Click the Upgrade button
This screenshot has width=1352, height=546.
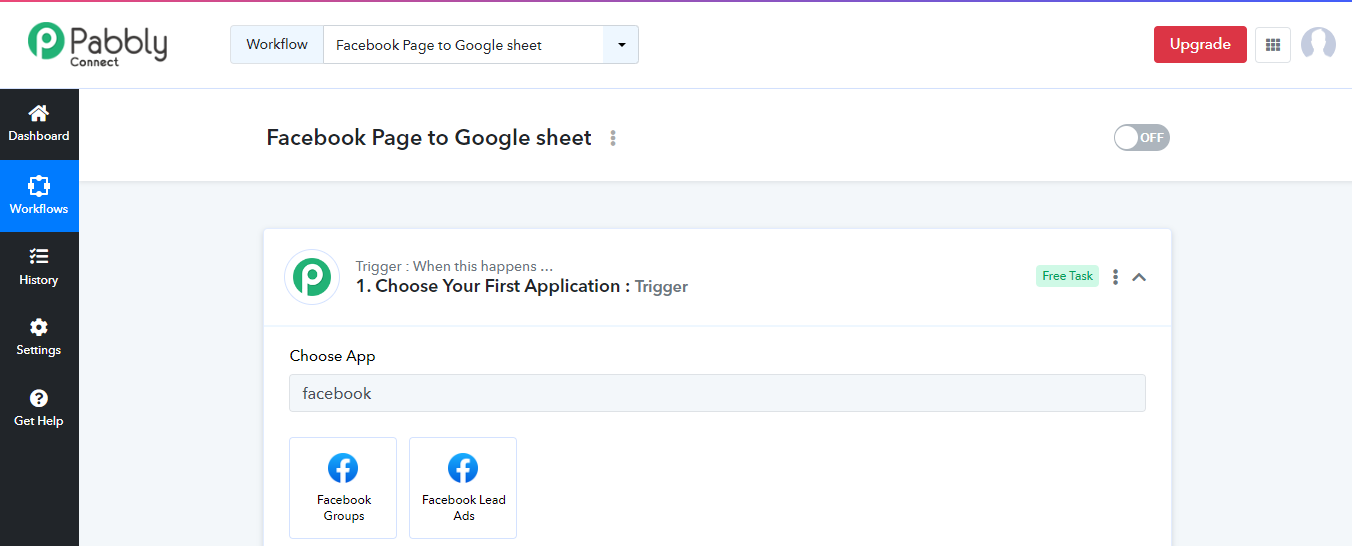(x=1200, y=45)
